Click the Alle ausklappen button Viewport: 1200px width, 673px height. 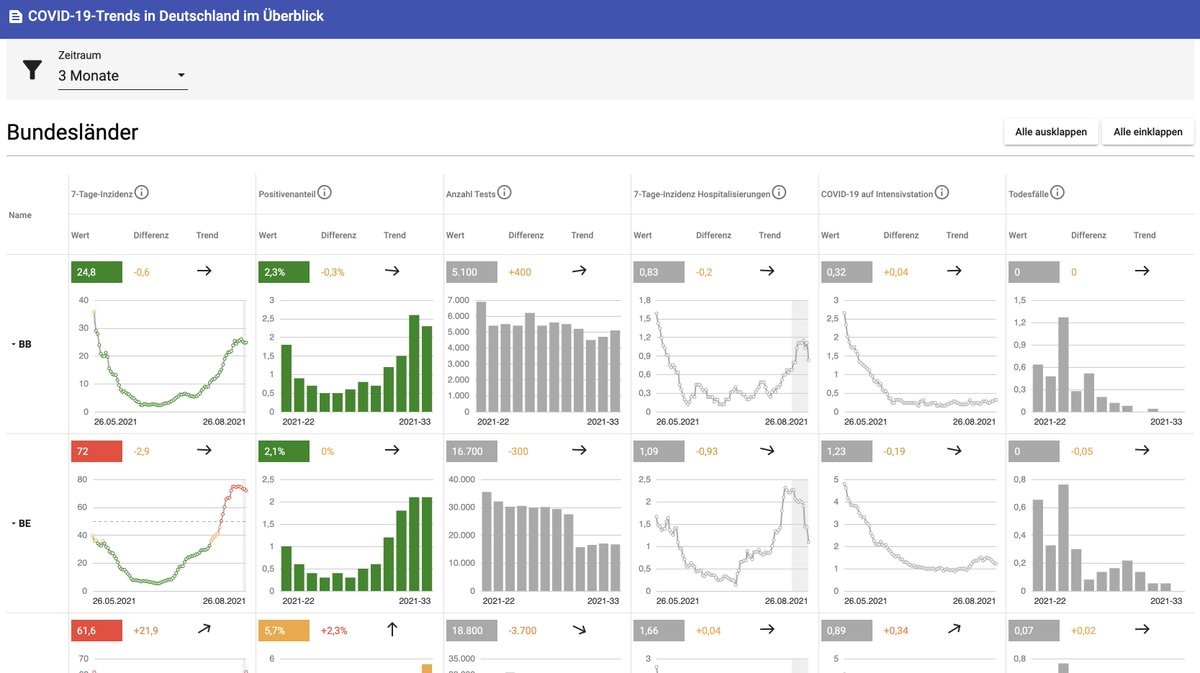(1050, 132)
